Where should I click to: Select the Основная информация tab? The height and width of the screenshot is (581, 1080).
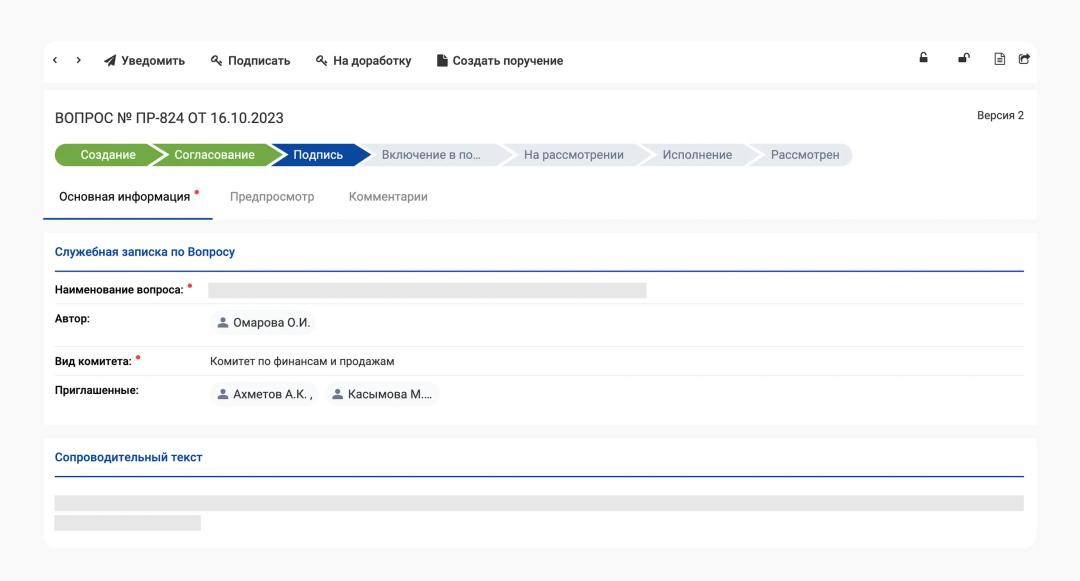point(124,197)
